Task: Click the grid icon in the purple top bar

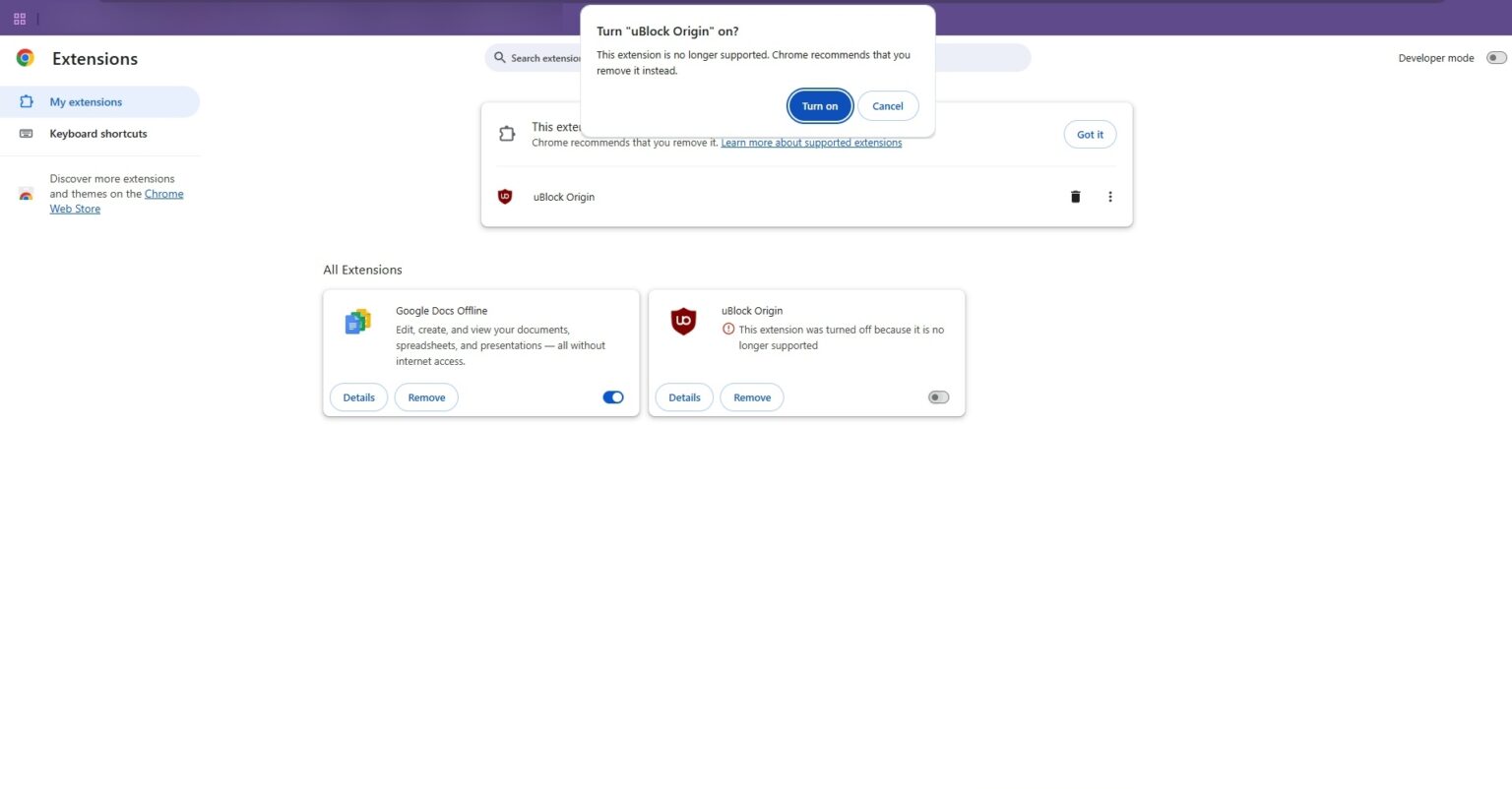Action: tap(19, 18)
